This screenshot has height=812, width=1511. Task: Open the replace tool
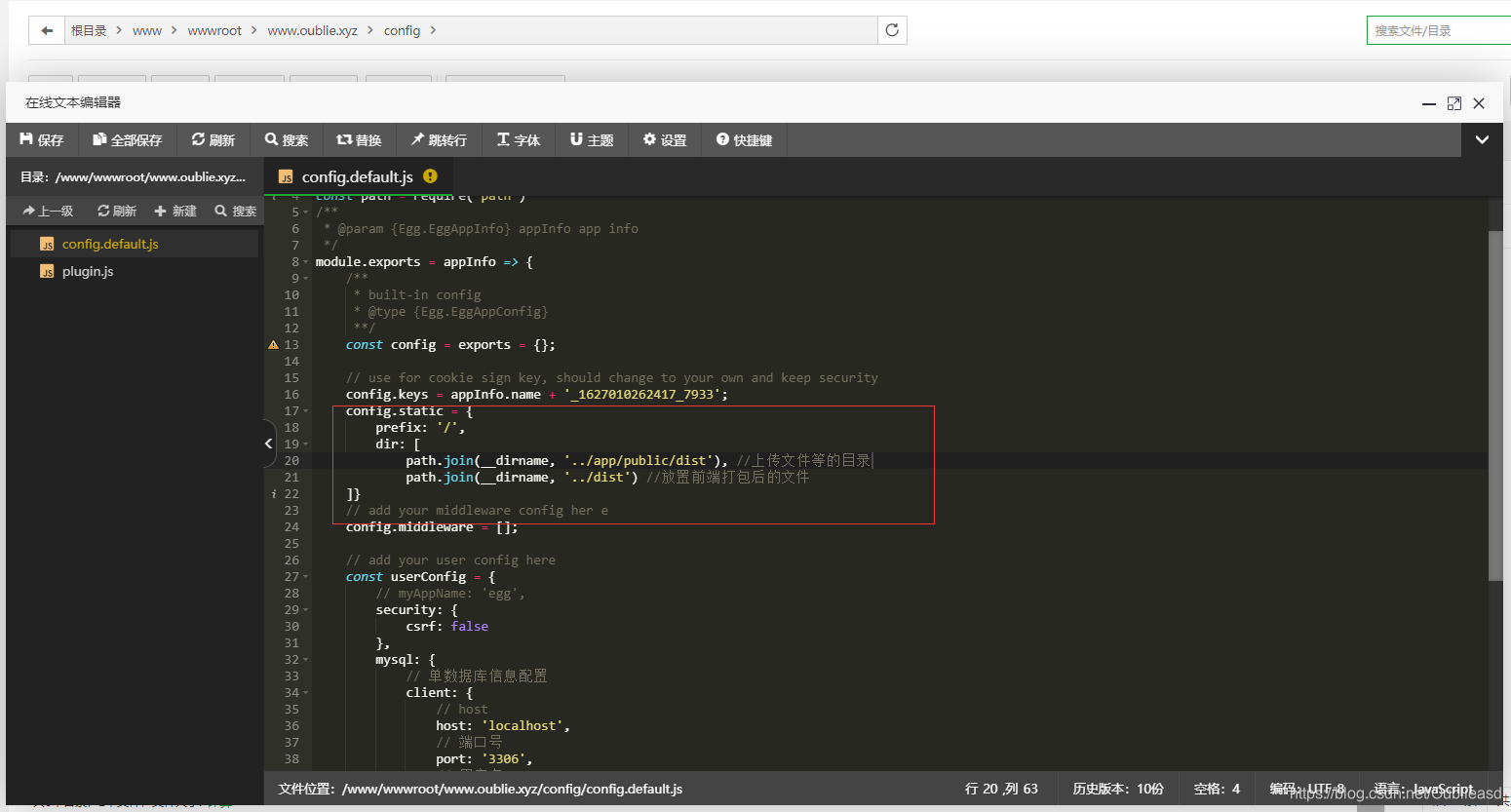tap(359, 140)
